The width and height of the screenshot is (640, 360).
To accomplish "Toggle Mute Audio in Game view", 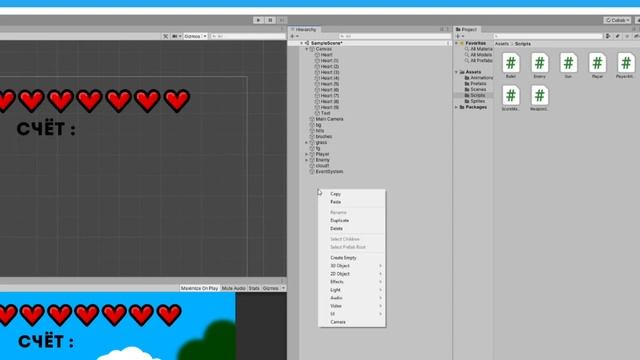I will [234, 288].
